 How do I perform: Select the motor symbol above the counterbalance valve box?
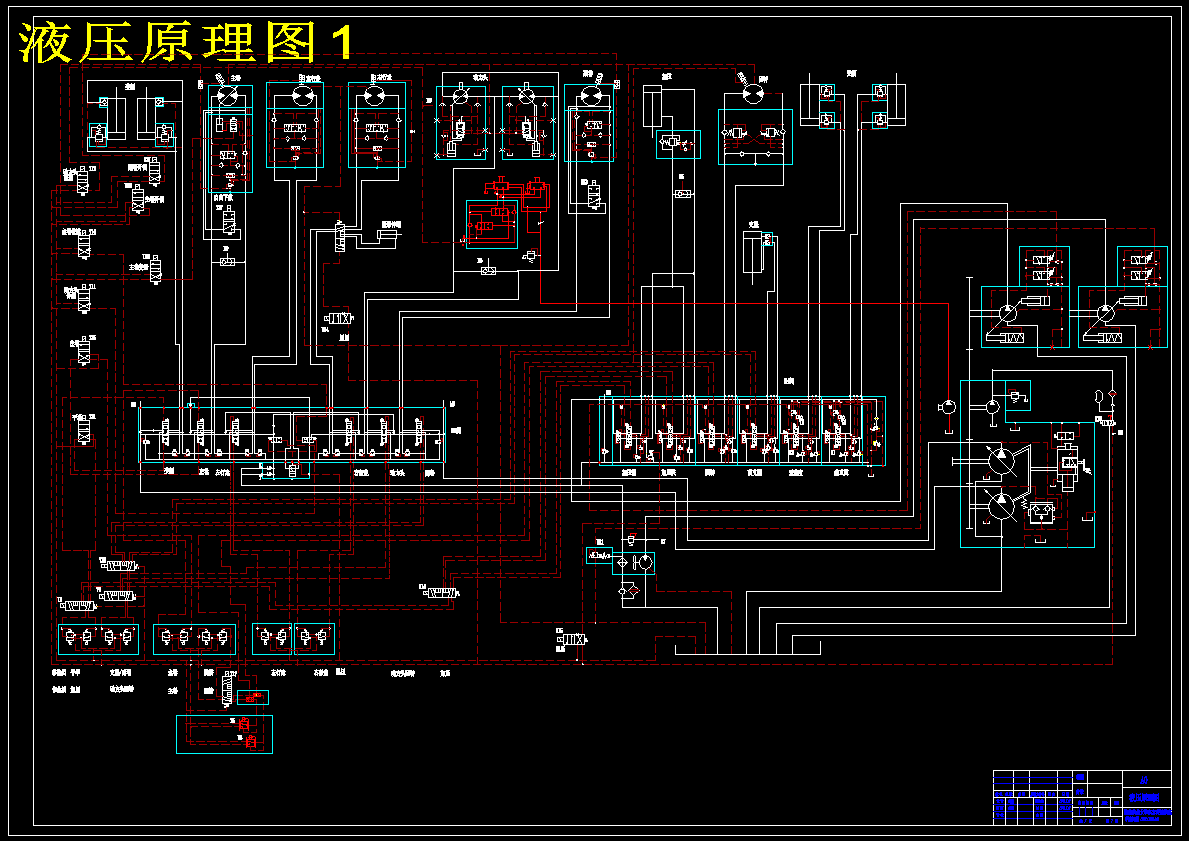coord(754,93)
